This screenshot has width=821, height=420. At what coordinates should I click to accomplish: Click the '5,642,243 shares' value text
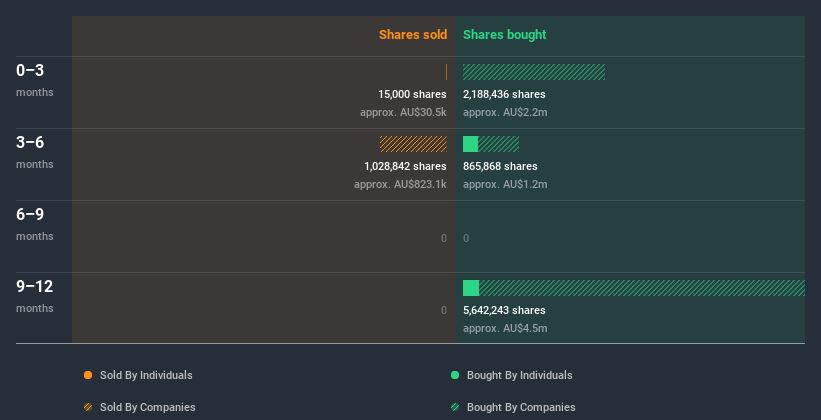pyautogui.click(x=504, y=310)
